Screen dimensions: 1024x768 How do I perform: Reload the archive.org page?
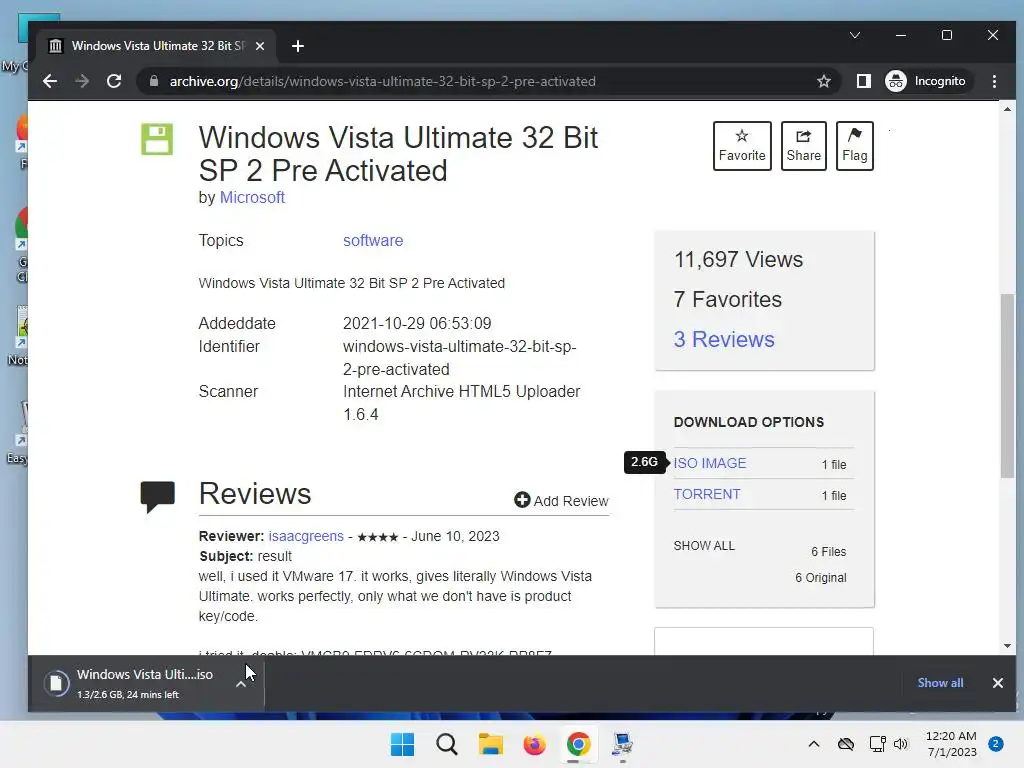tap(114, 81)
